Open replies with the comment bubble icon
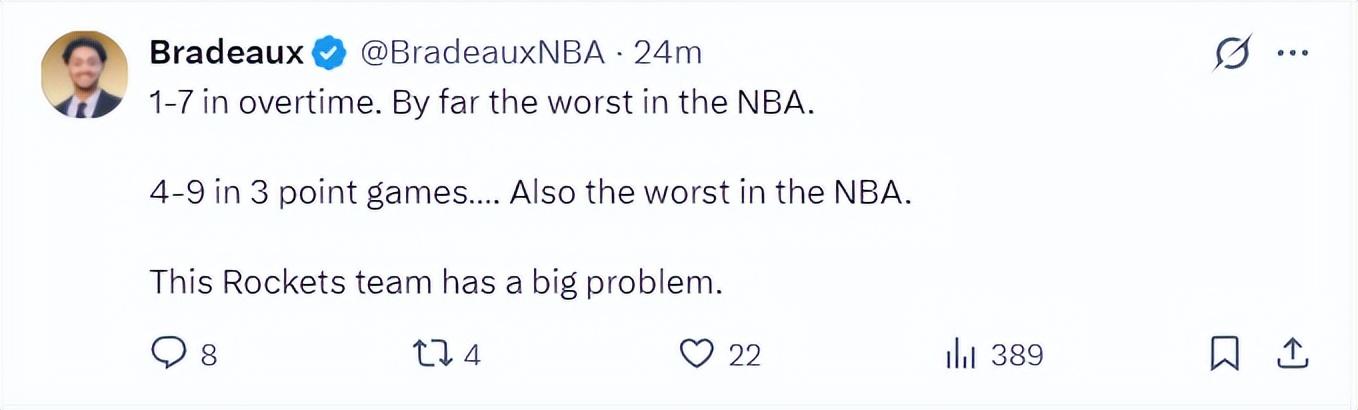 [169, 353]
